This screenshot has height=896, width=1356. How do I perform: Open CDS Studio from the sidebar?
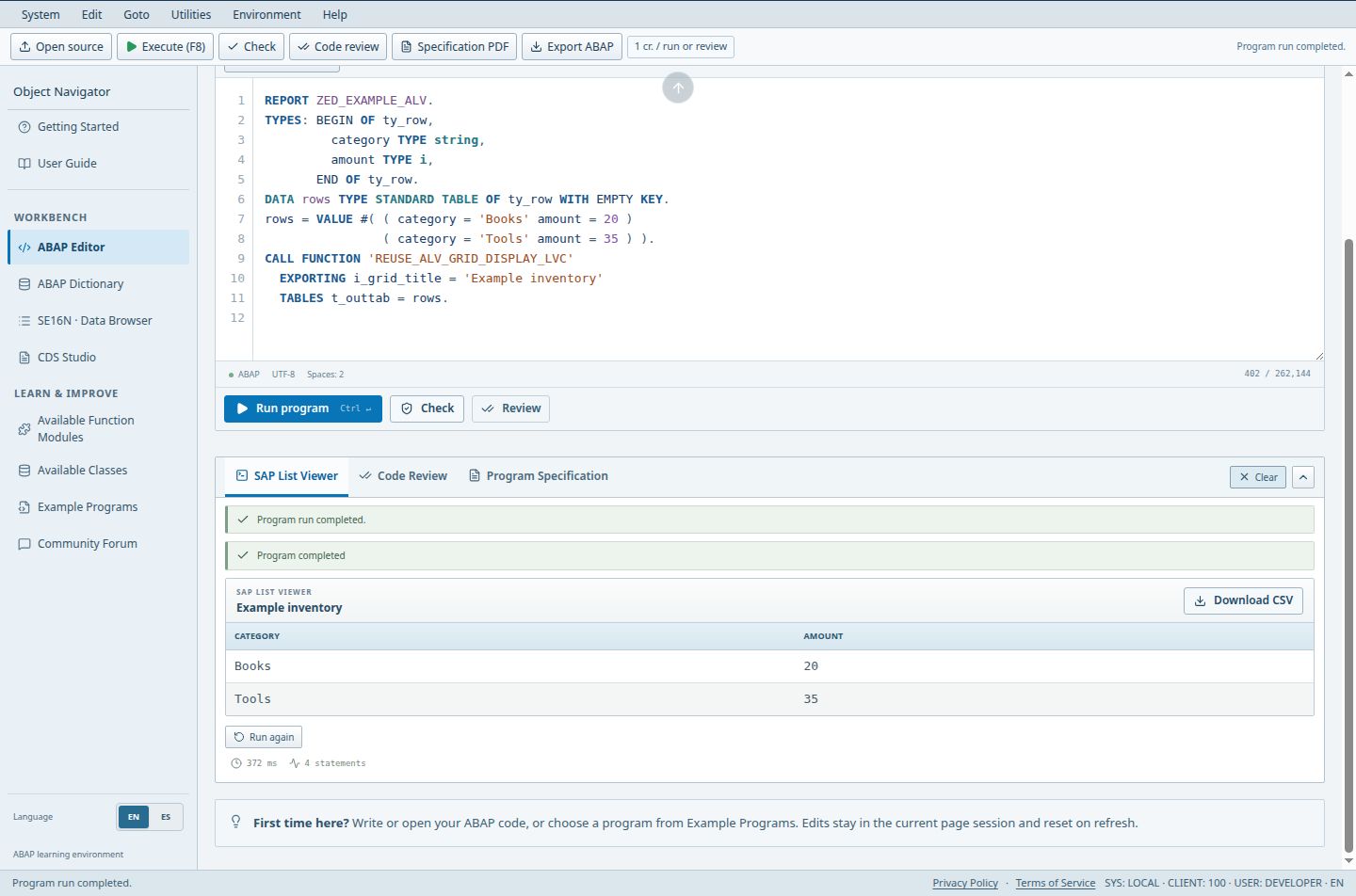point(98,358)
